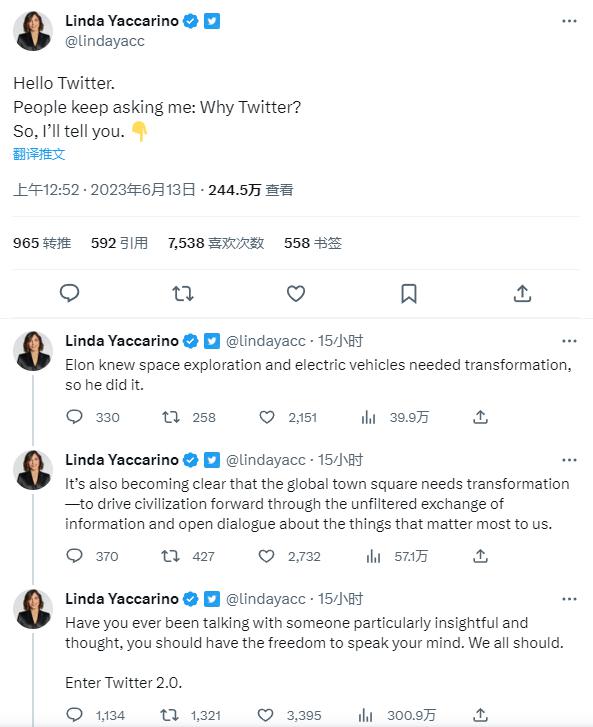Open @lindayacc handle on the main tweet
Viewport: 593px width, 727px height.
coord(105,41)
